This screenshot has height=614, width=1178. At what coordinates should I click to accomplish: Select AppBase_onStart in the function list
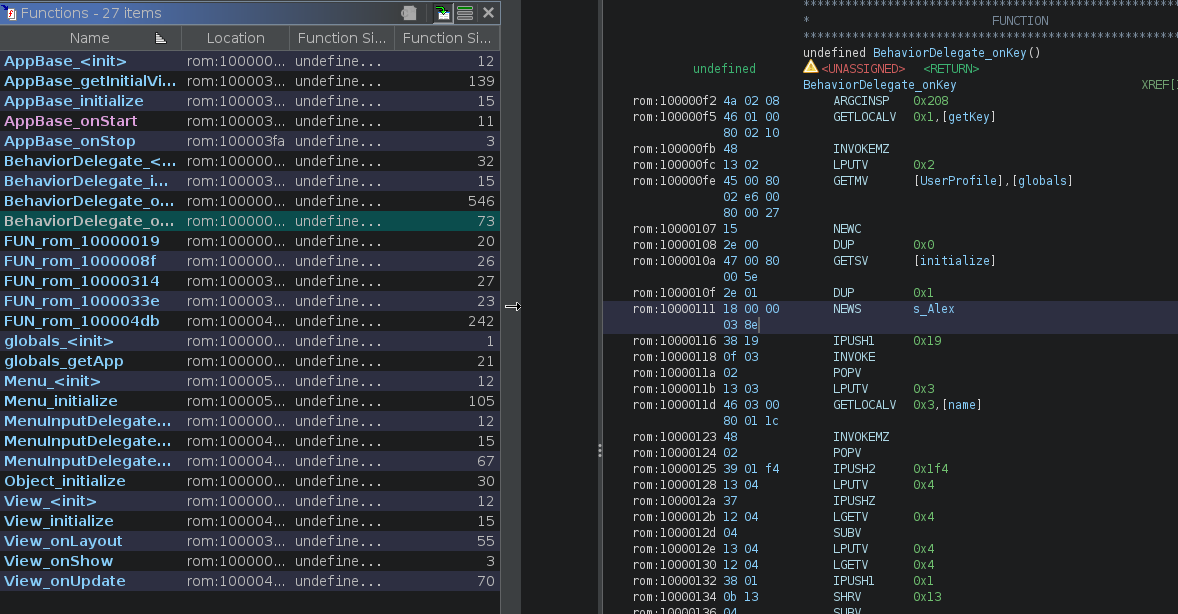point(71,121)
